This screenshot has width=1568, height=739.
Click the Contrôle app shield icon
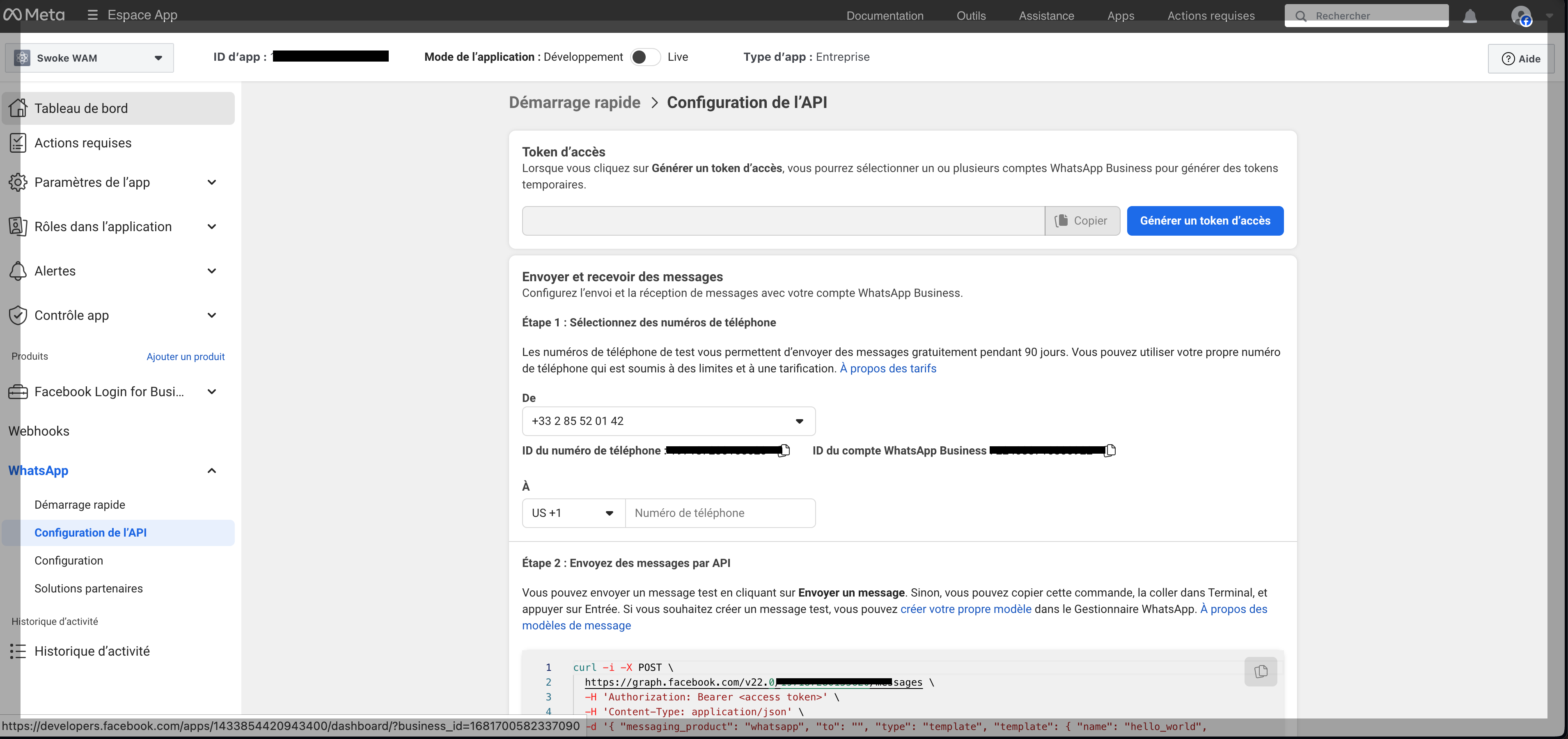coord(18,315)
